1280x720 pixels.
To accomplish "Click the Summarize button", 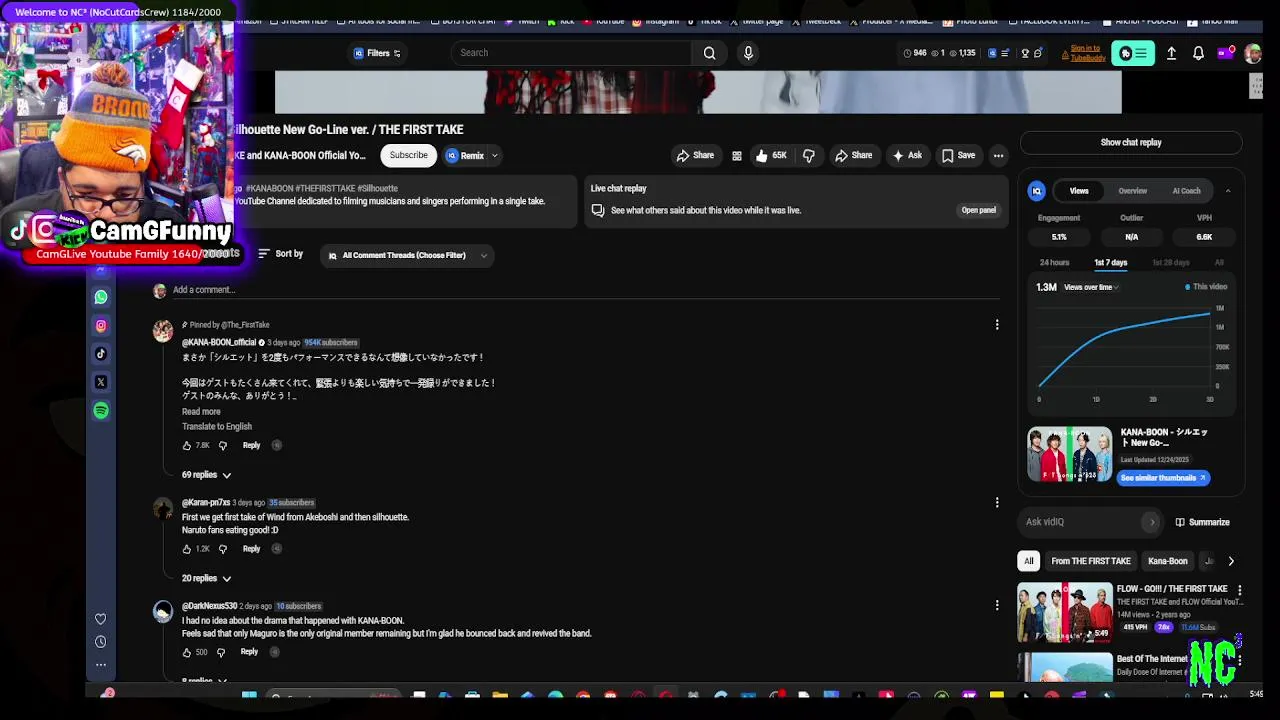I will (x=1202, y=522).
